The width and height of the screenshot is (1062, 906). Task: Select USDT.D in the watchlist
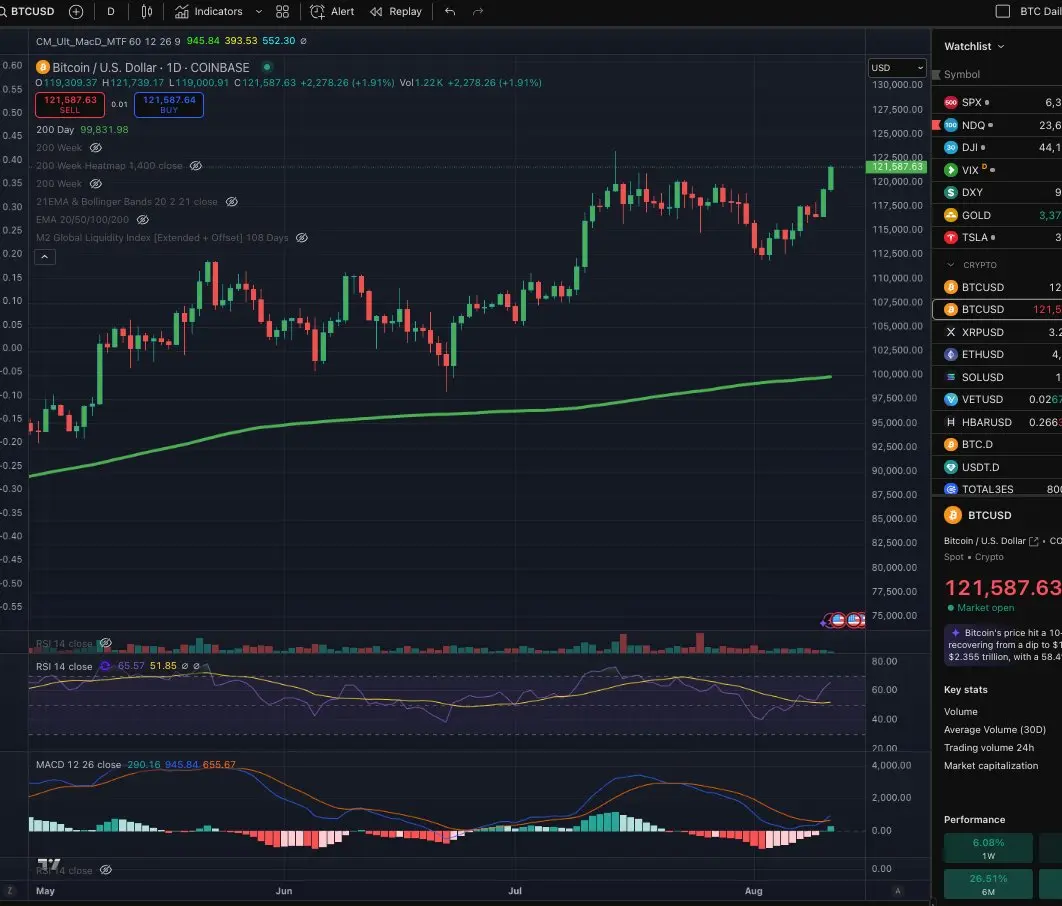click(997, 467)
